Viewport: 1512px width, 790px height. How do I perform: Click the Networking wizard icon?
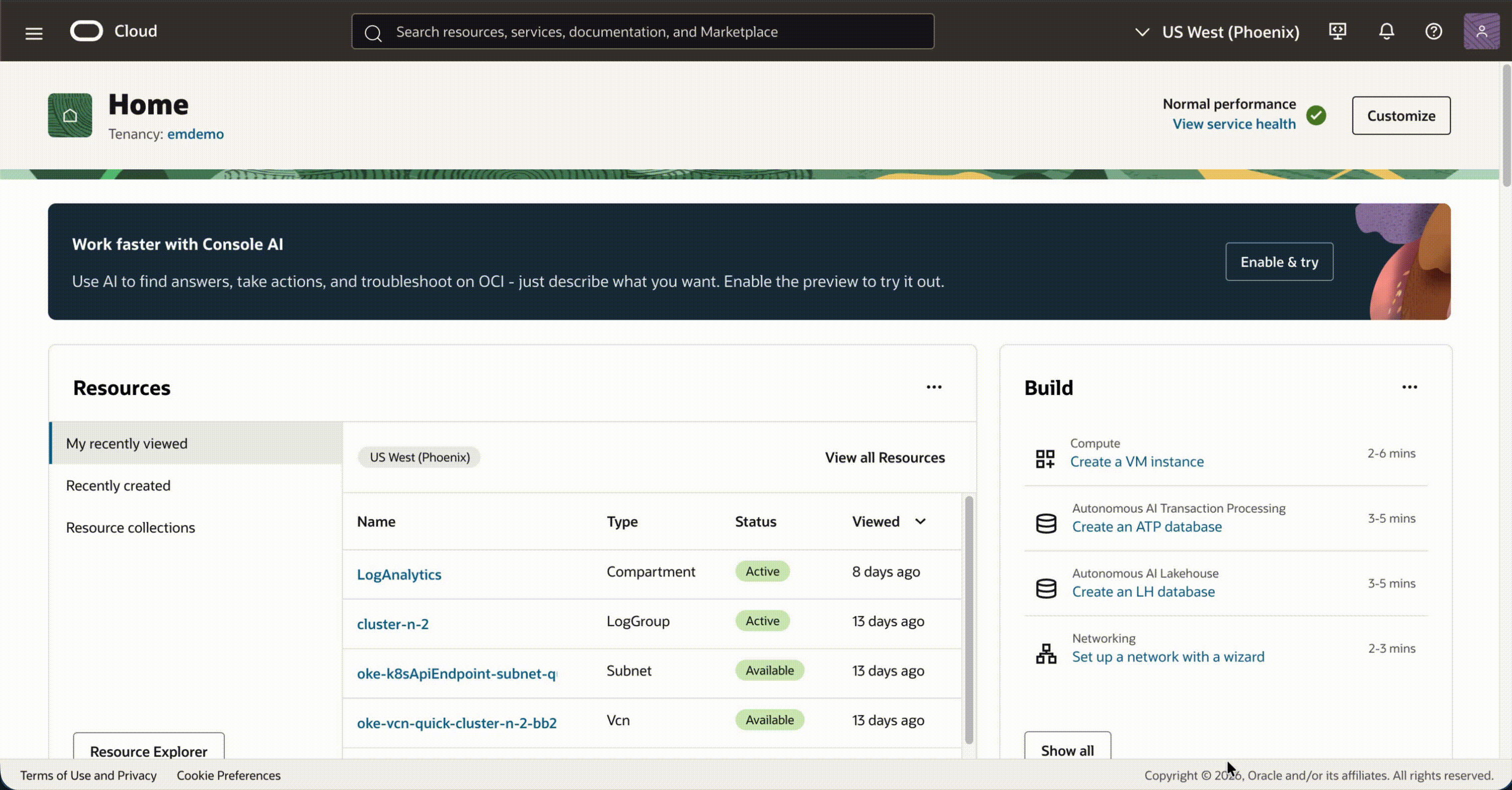1046,654
